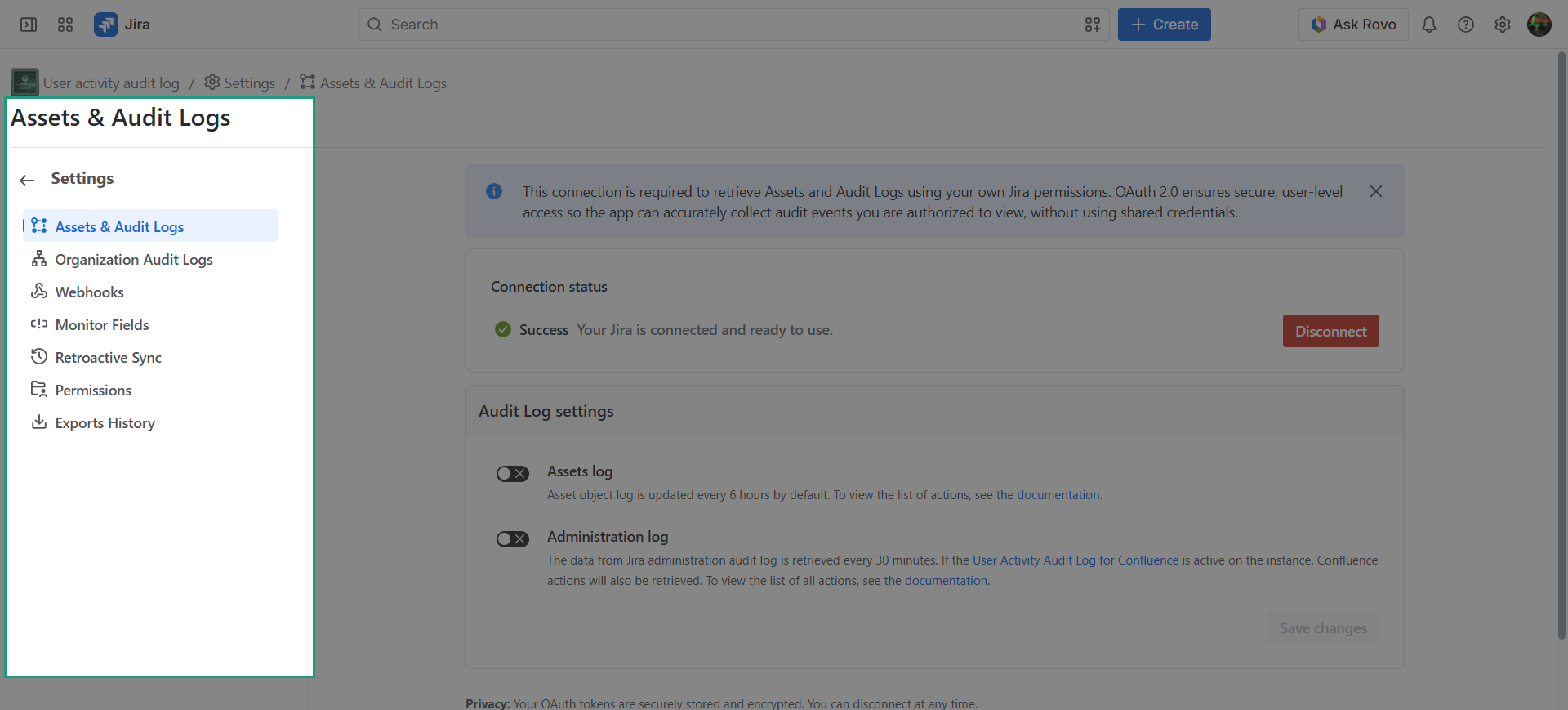Image resolution: width=1568 pixels, height=710 pixels.
Task: Open Assets & Audit Logs settings page
Action: tap(150, 226)
